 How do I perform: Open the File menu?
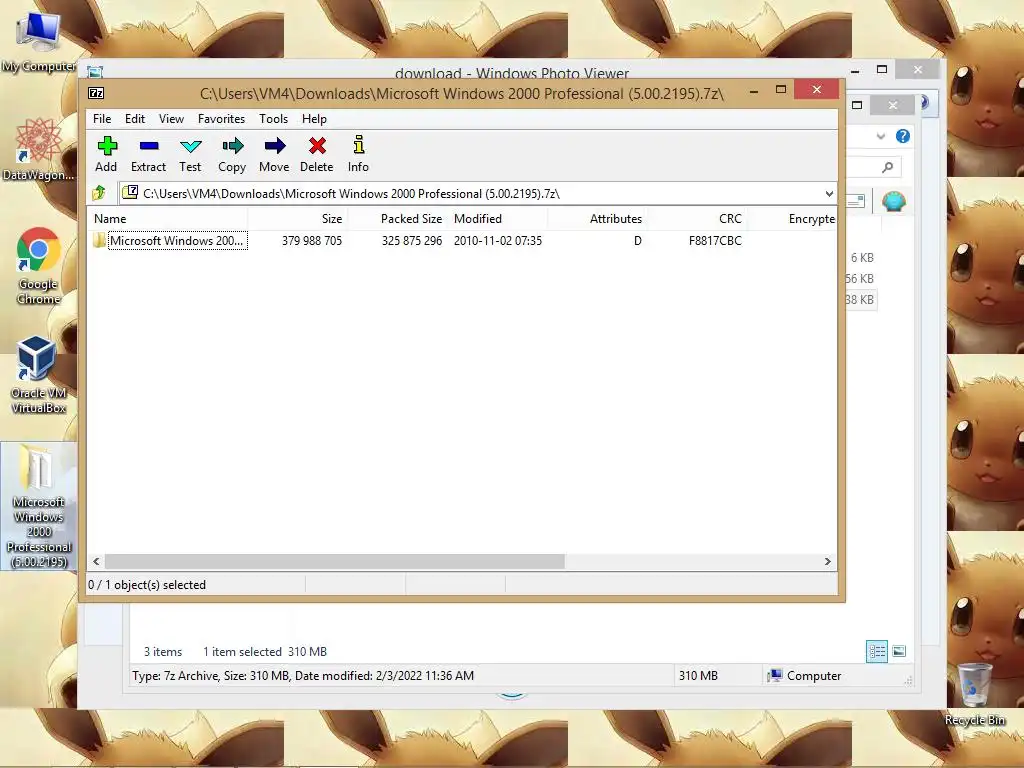(102, 119)
